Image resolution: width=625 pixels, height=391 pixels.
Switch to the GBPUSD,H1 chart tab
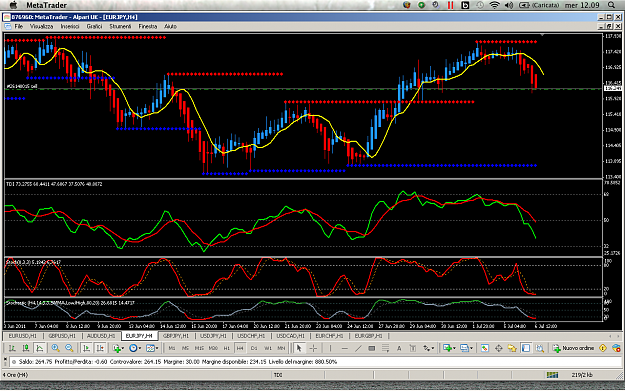[x=62, y=336]
